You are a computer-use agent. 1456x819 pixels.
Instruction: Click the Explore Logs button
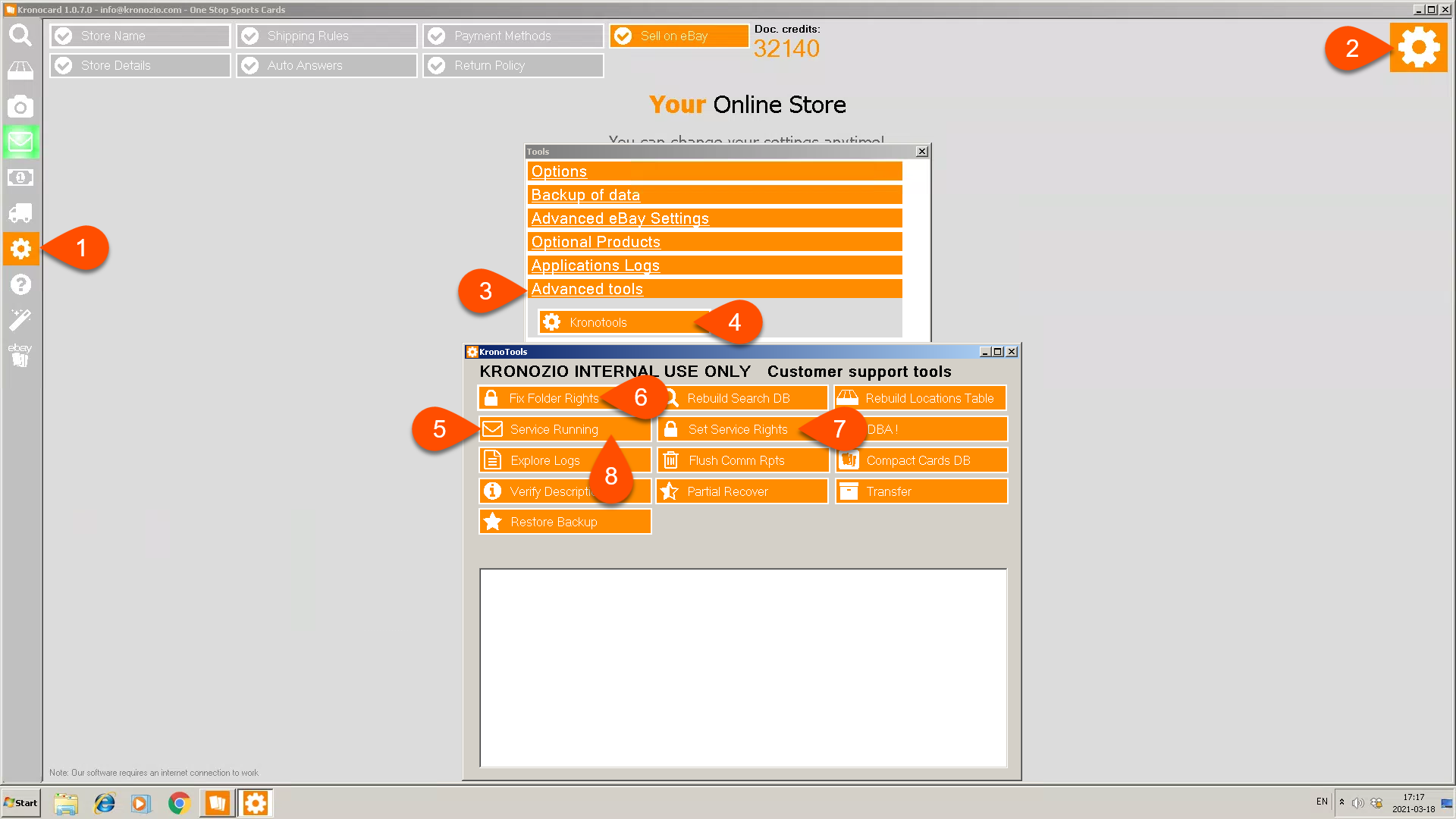coord(564,460)
